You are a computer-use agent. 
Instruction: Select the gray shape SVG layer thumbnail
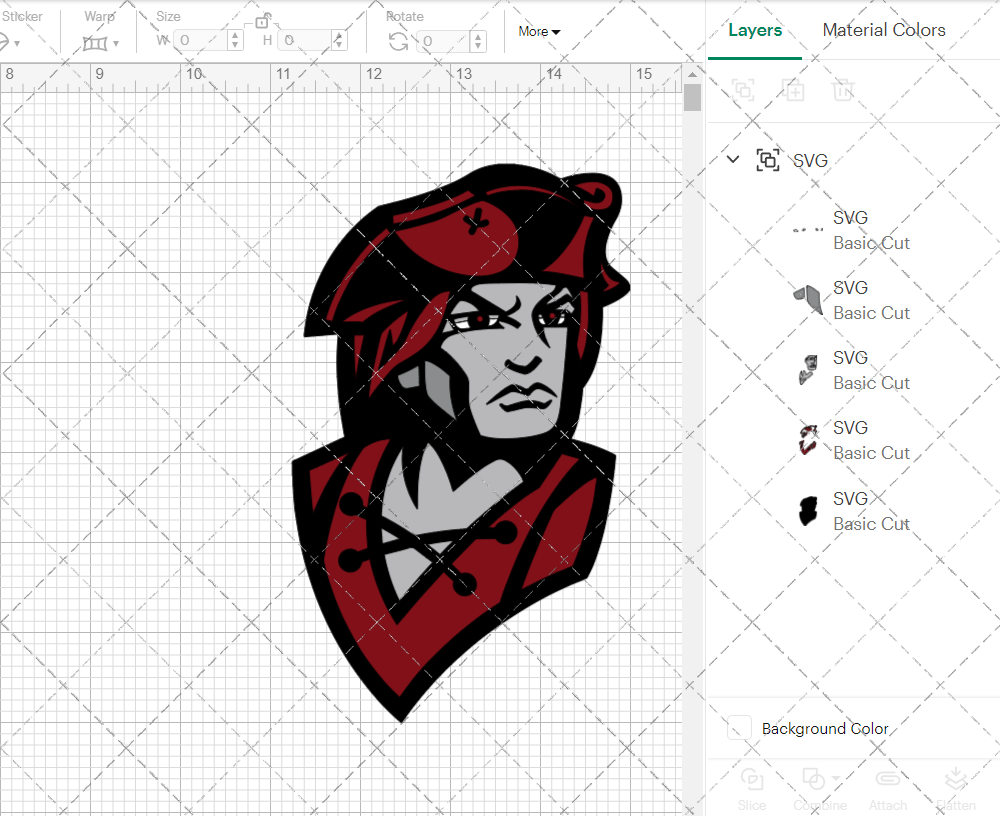tap(808, 300)
